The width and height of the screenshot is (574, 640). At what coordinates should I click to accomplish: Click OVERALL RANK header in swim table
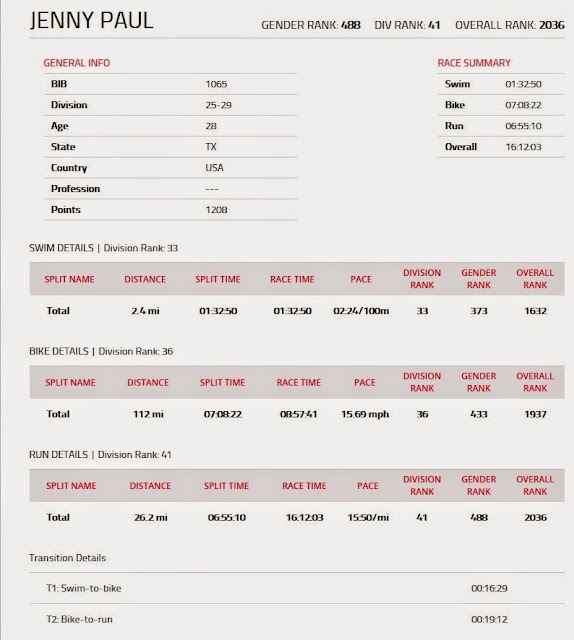point(535,279)
